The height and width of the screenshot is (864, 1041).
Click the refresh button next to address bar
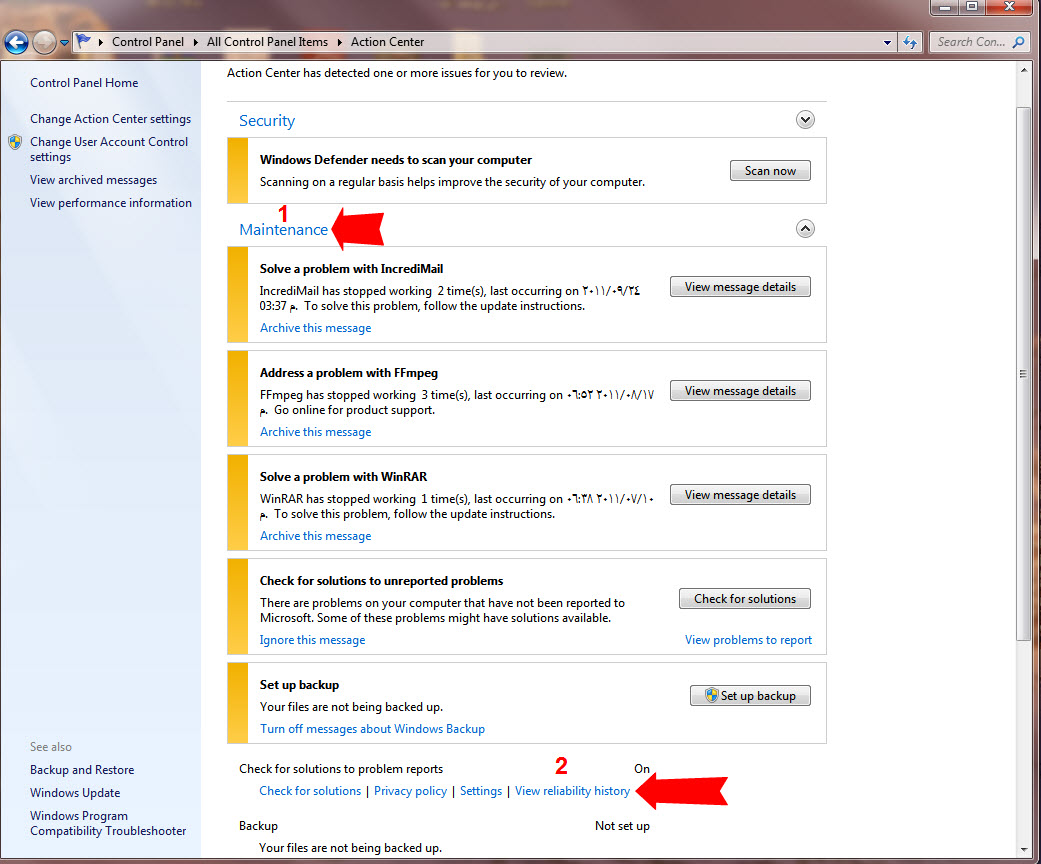point(910,42)
